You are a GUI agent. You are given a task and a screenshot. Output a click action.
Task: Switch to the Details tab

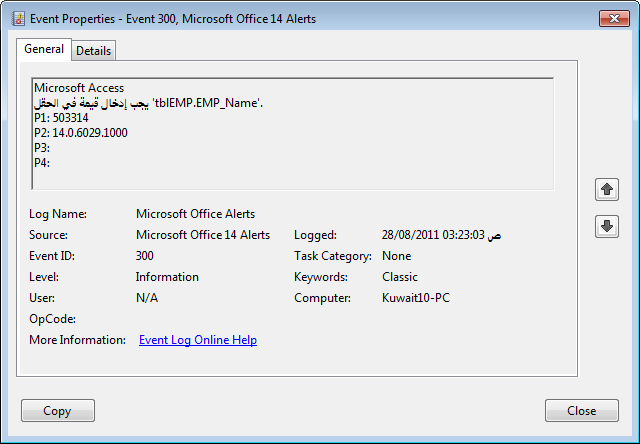94,51
